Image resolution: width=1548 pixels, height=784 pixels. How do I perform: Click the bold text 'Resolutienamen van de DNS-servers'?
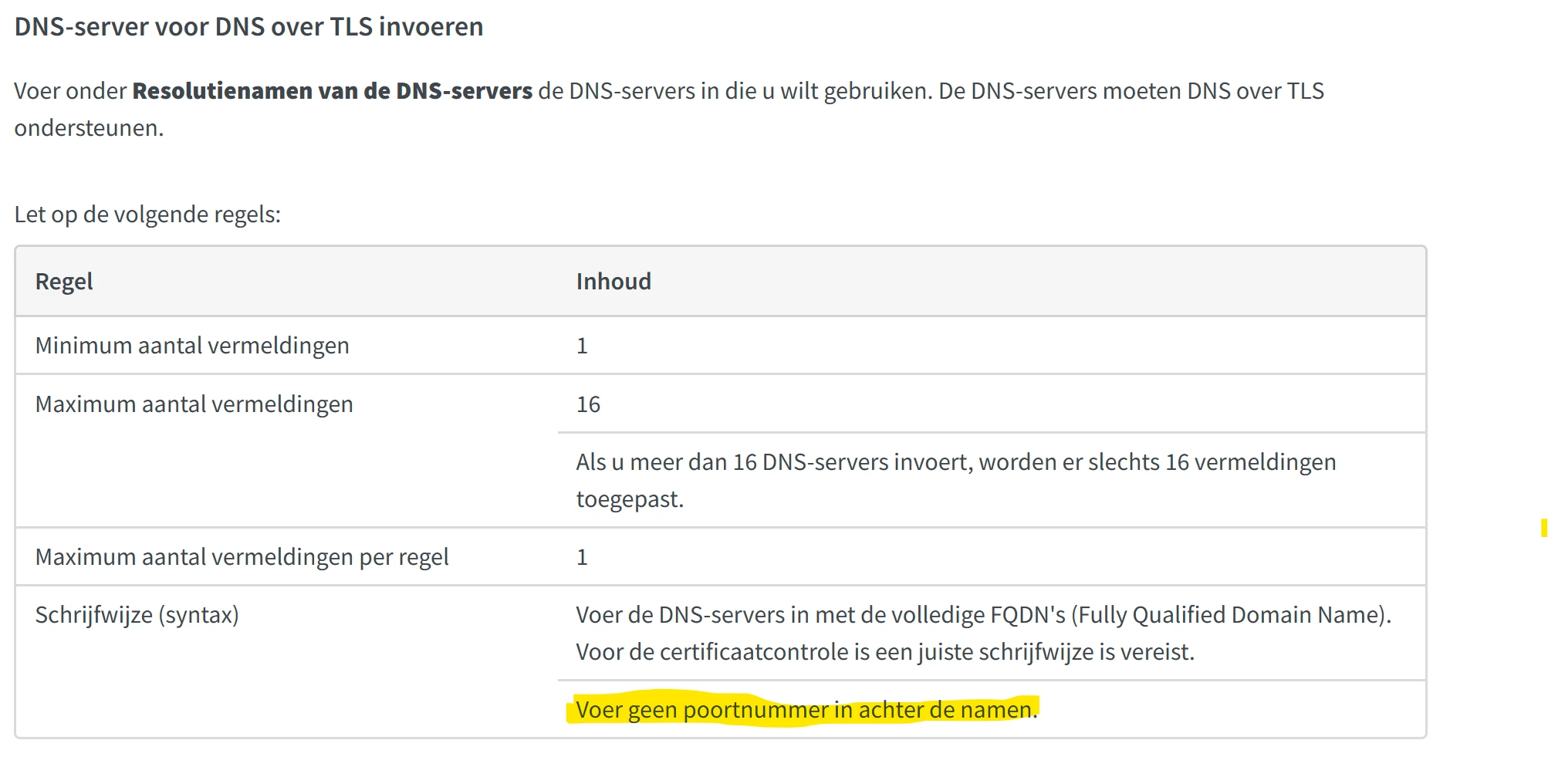333,91
